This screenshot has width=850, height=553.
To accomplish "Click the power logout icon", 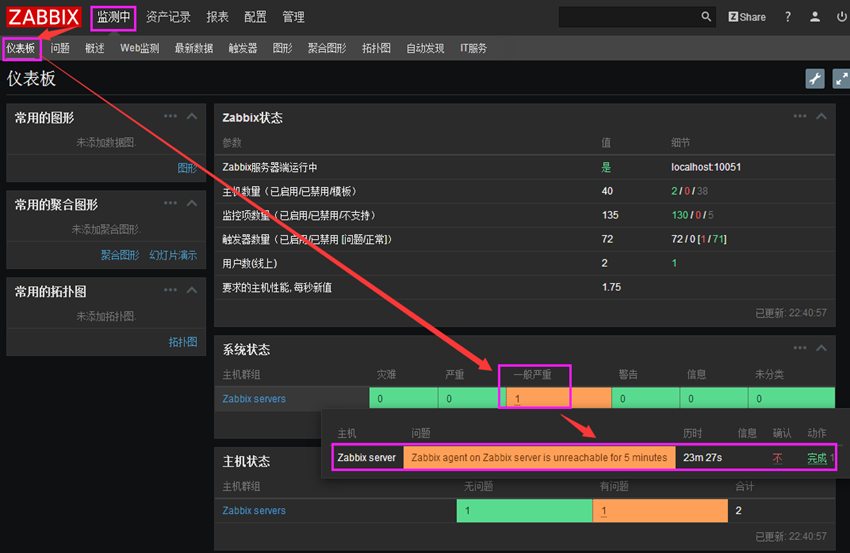I will 841,17.
